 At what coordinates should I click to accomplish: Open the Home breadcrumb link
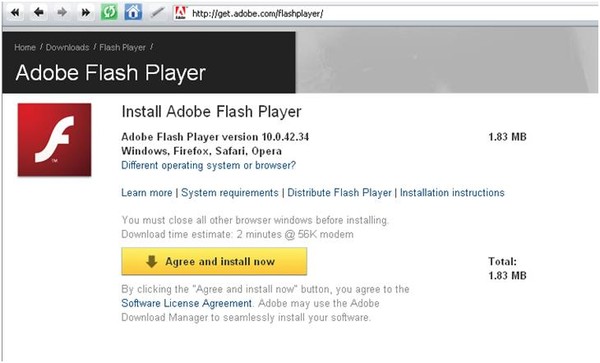point(25,47)
